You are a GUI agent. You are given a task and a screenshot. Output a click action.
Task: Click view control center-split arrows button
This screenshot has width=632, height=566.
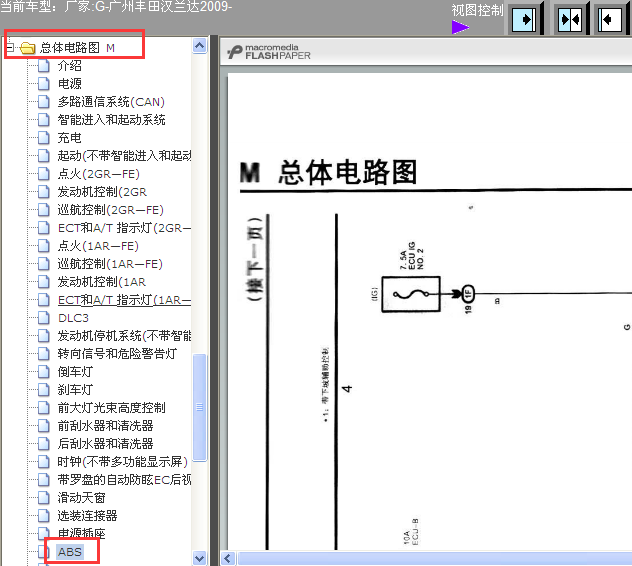pos(570,19)
